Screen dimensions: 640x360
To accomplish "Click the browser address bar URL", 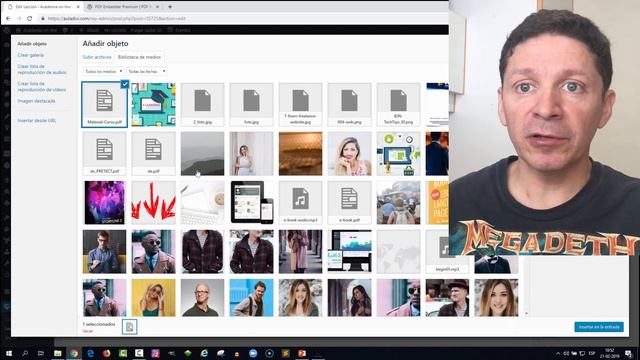I will point(117,18).
